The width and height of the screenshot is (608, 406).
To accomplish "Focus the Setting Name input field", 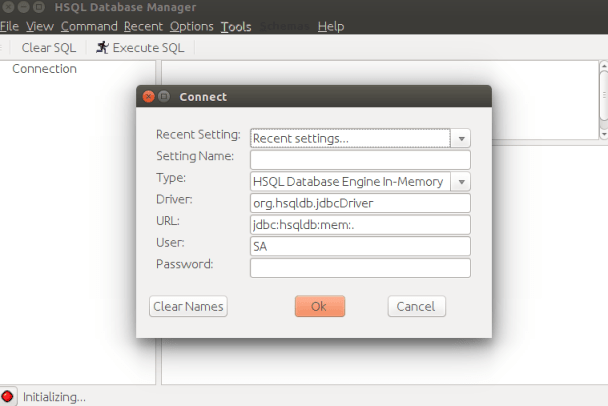I will (359, 160).
